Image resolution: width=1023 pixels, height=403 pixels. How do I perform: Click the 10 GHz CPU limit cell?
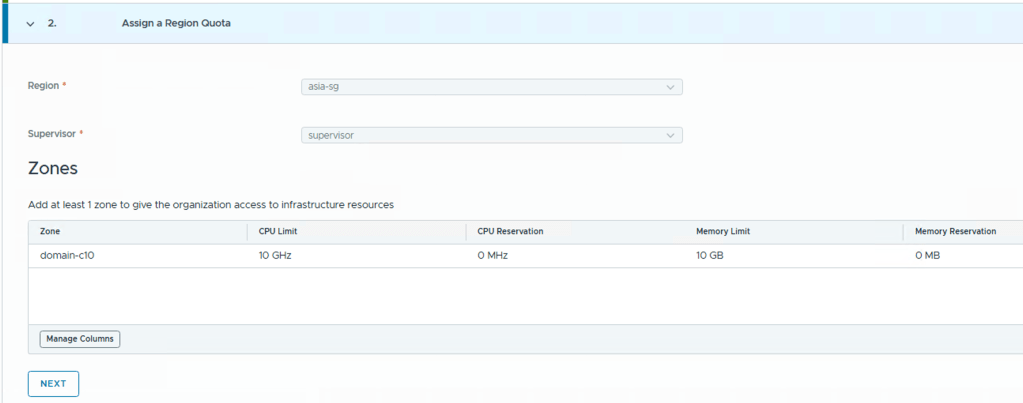[x=276, y=255]
